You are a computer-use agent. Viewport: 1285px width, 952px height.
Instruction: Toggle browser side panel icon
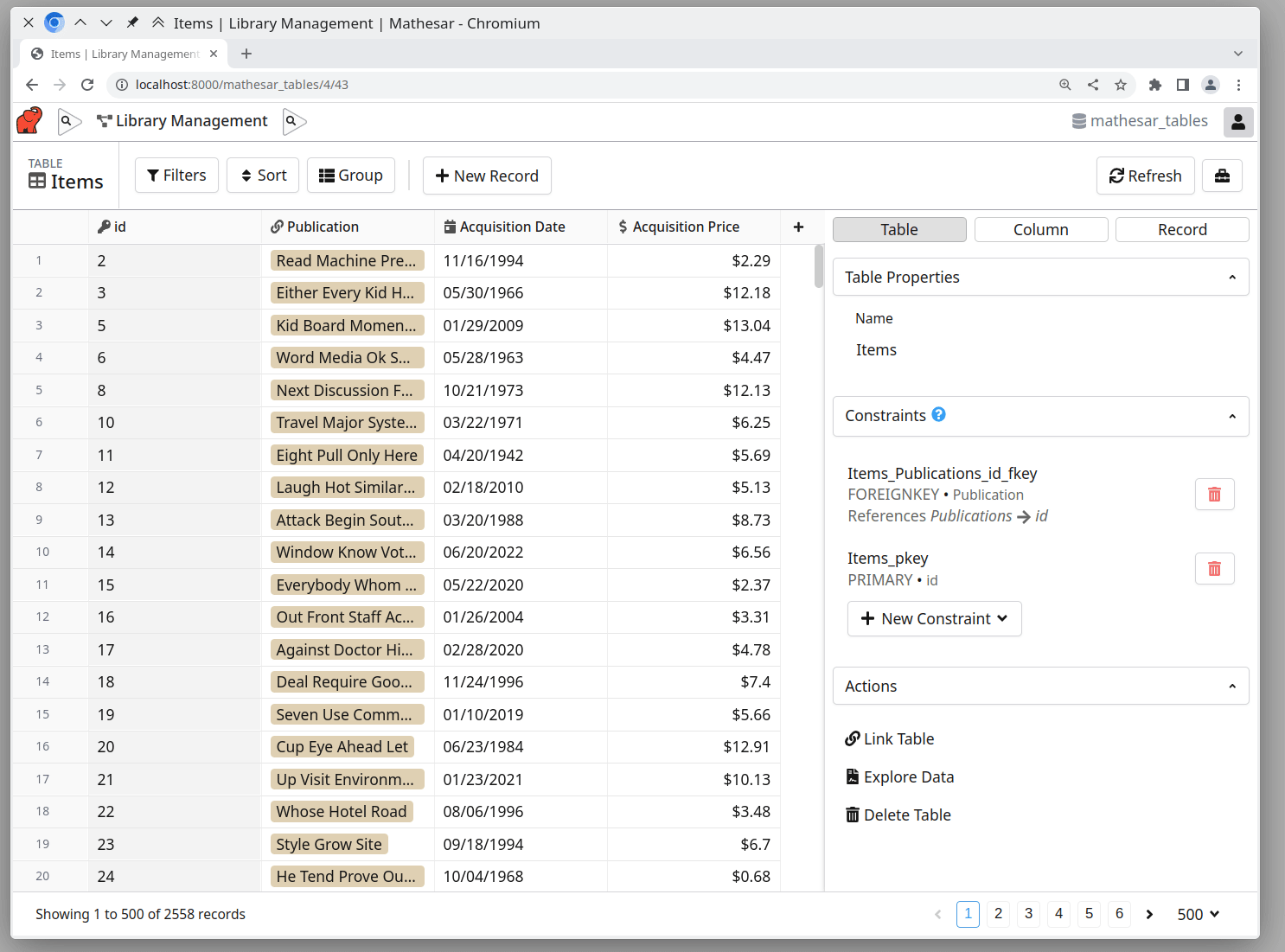(x=1182, y=85)
